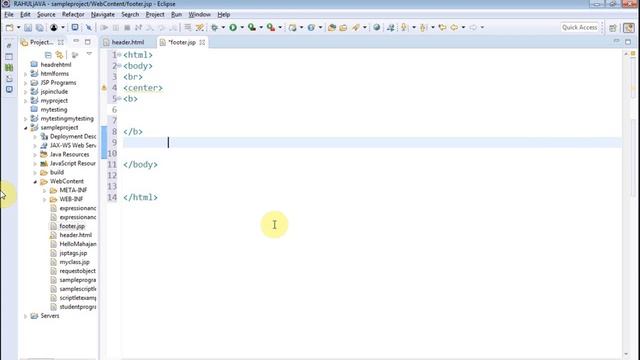
Task: Click the Next Annotation toolbar icon
Action: [x=404, y=27]
